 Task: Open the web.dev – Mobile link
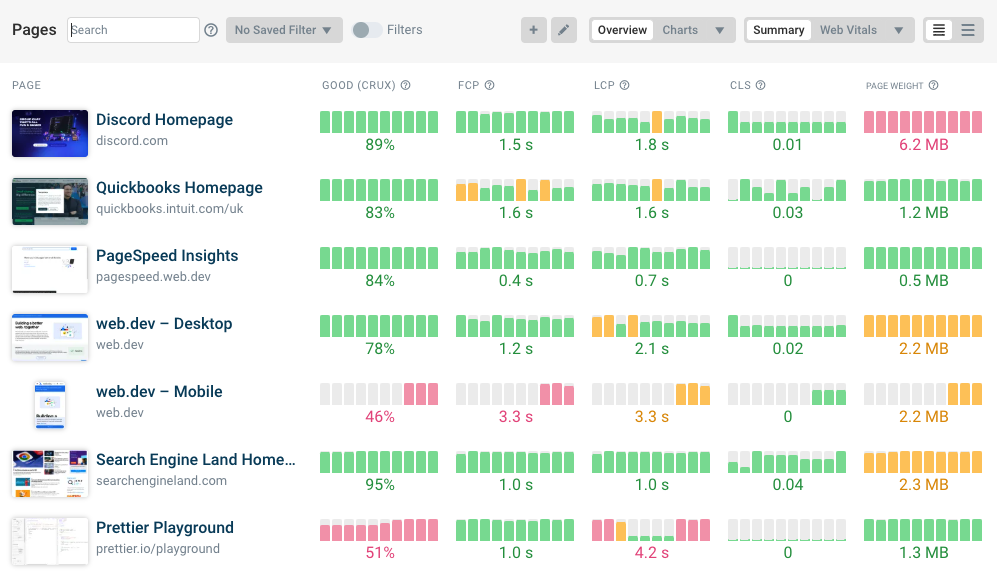click(159, 392)
